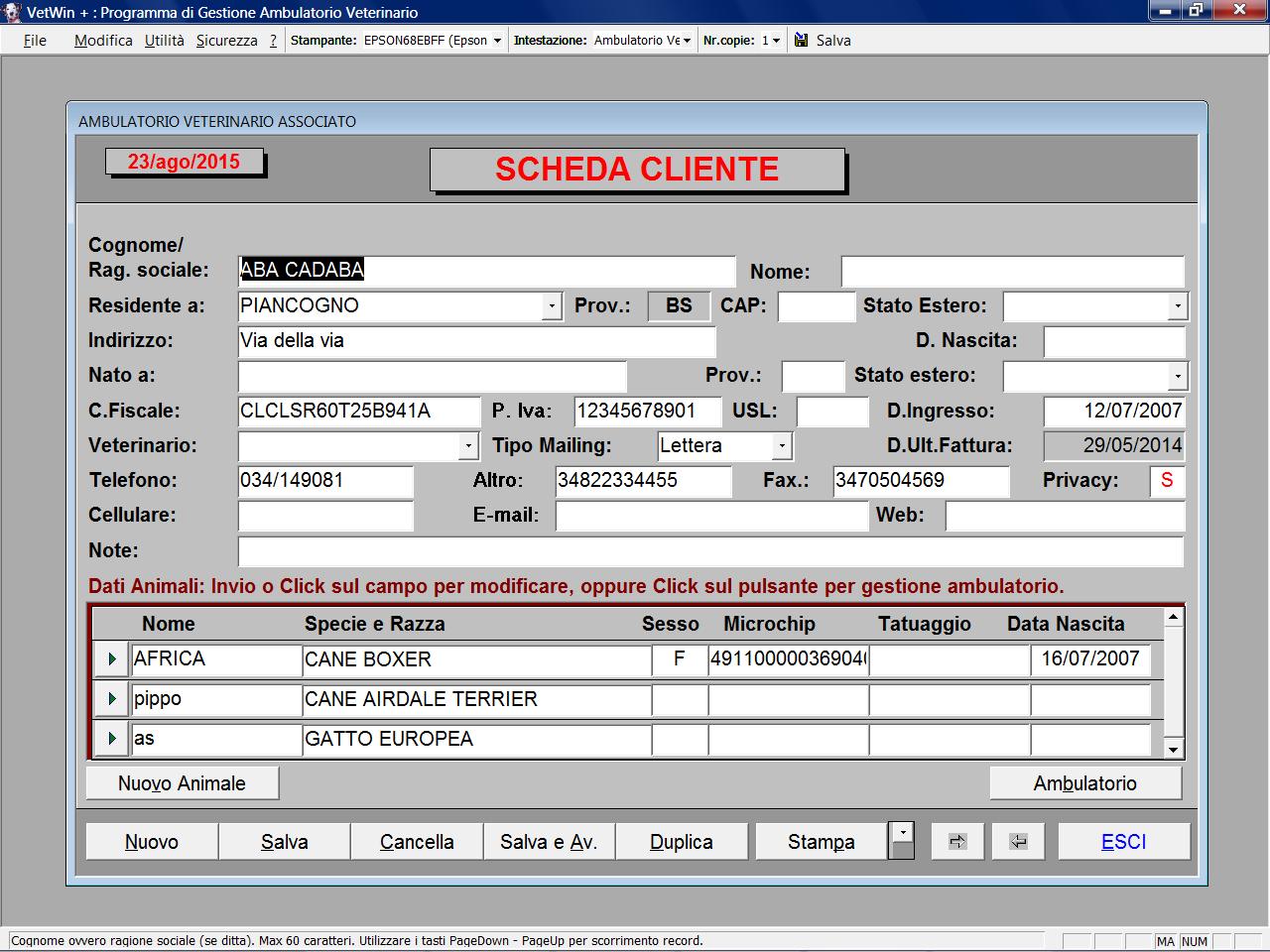The width and height of the screenshot is (1270, 952).
Task: Click the CAP input field
Action: (x=816, y=306)
